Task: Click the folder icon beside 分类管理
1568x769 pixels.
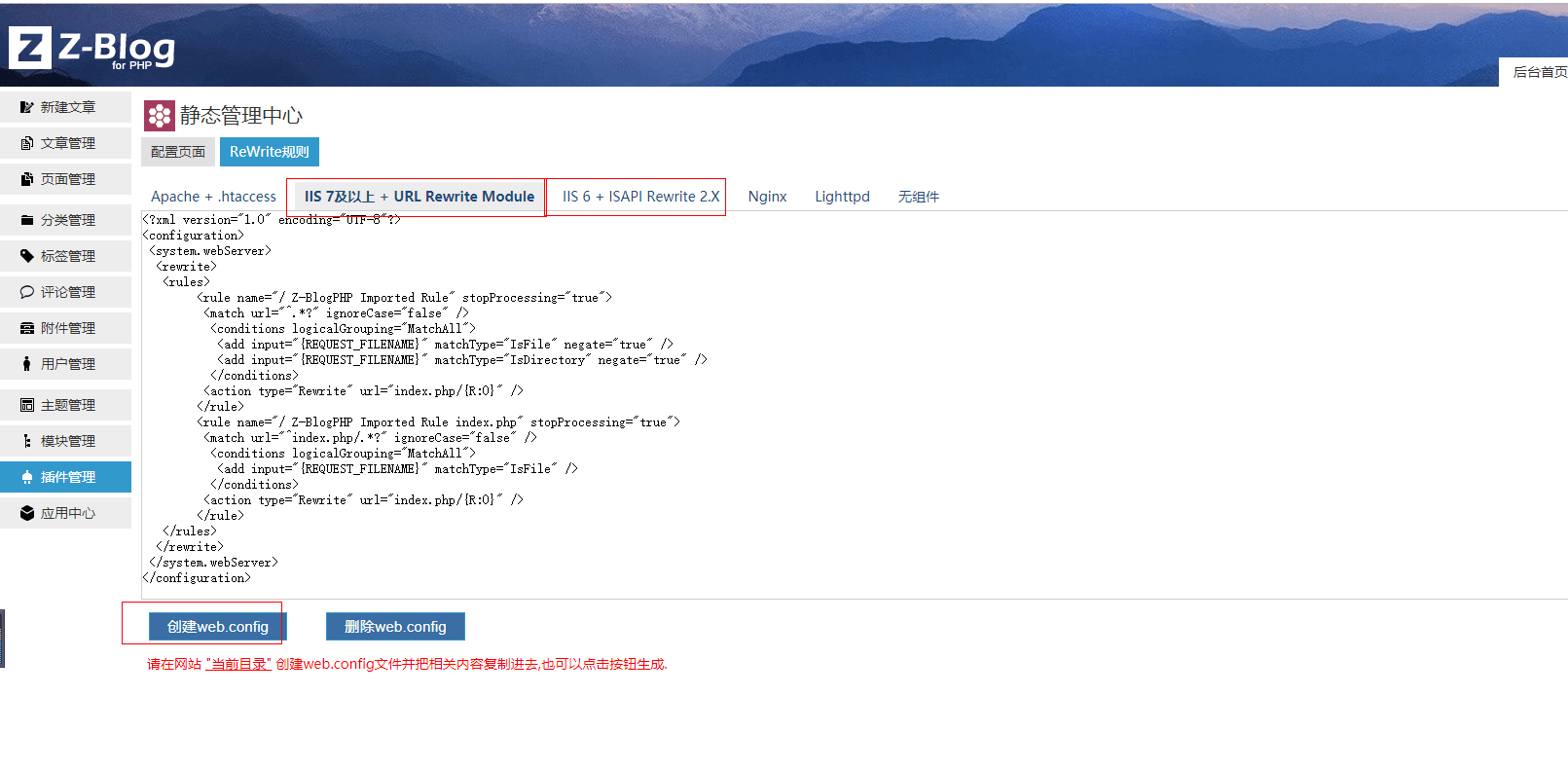Action: (x=27, y=220)
